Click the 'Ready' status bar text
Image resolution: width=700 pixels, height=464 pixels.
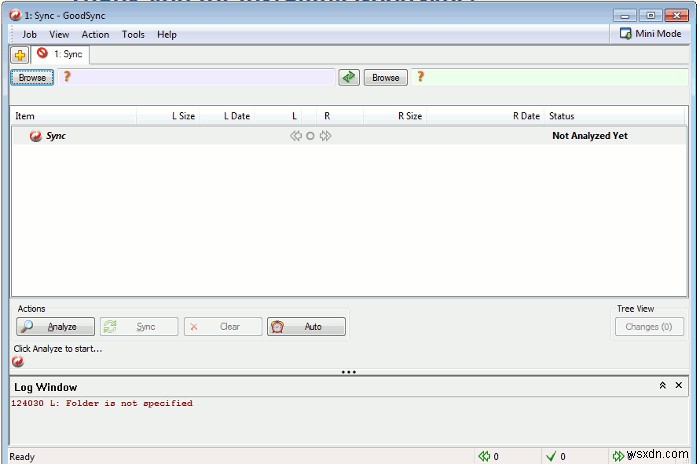point(22,457)
